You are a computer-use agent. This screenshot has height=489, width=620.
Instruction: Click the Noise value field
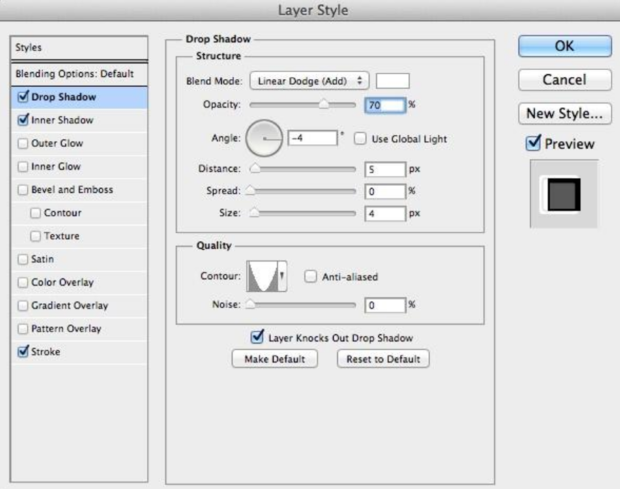coord(385,305)
